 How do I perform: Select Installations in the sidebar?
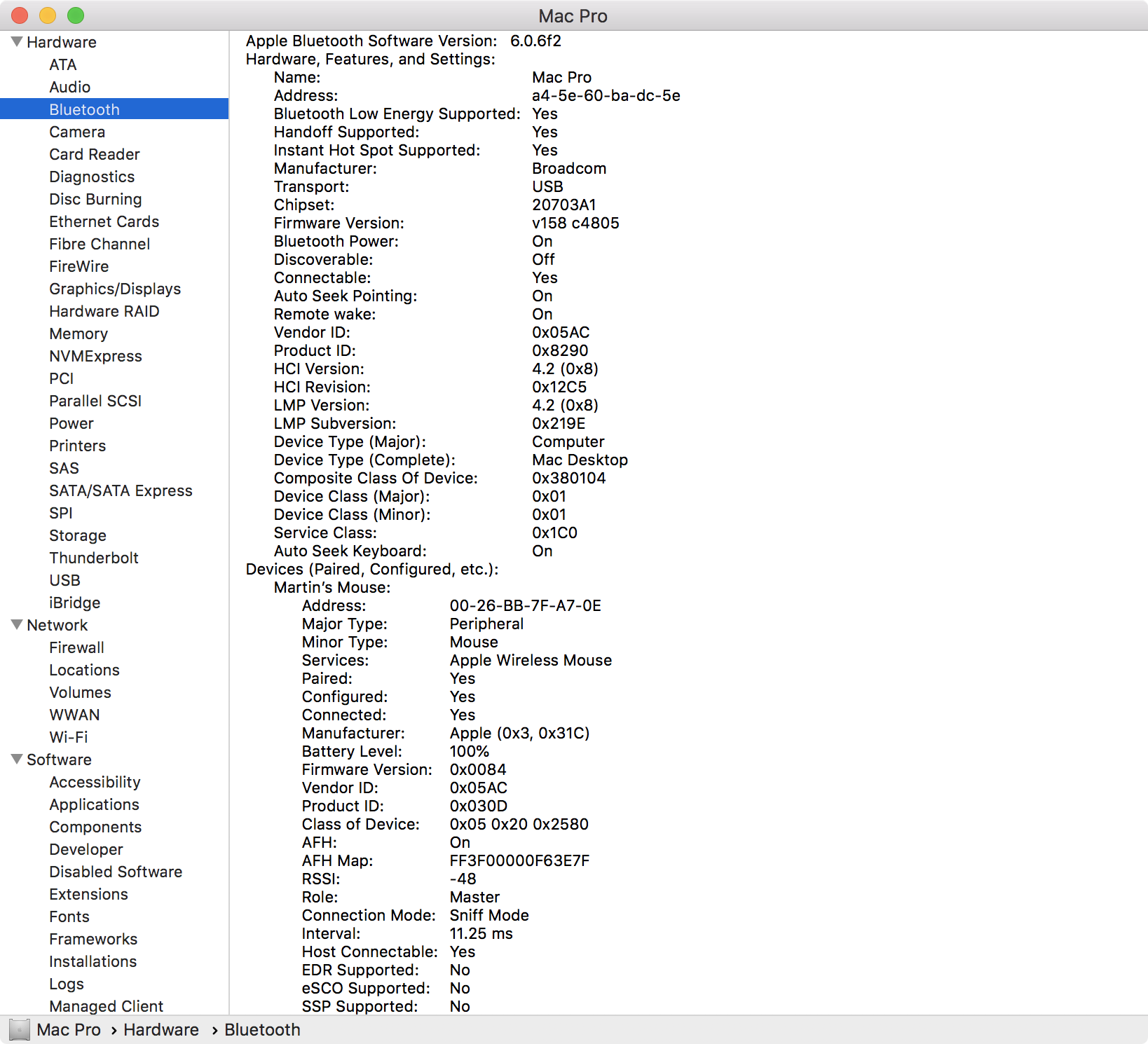tap(93, 961)
